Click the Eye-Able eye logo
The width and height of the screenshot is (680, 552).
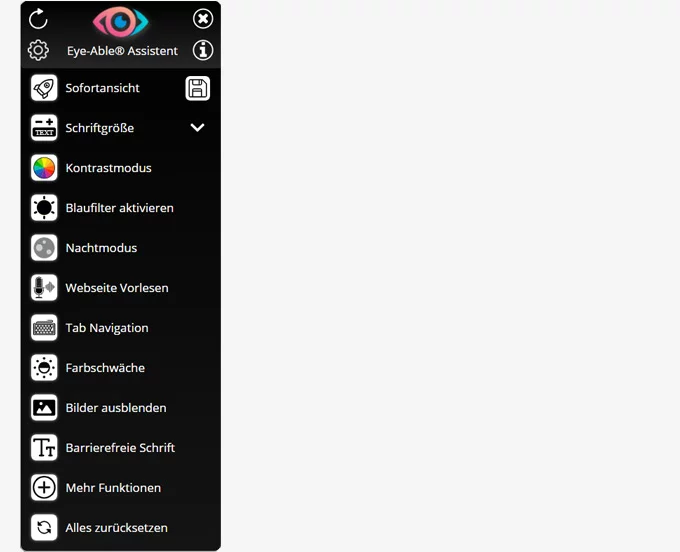pyautogui.click(x=121, y=22)
